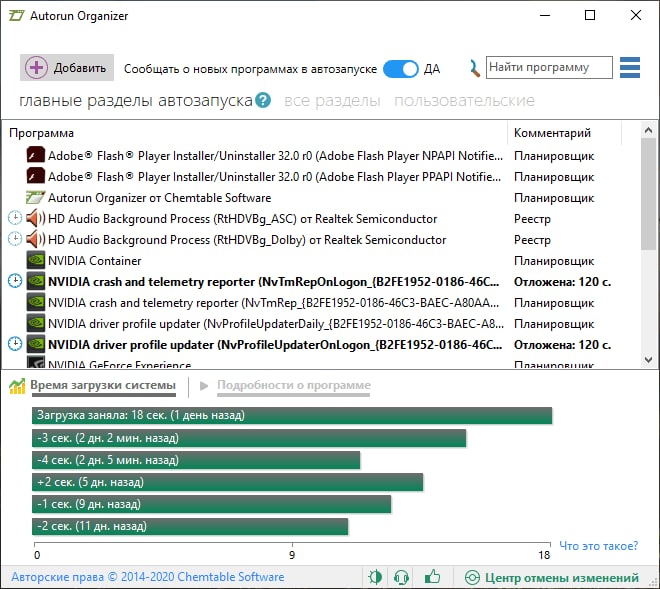Toggle notify about new autorun programs switch

coord(401,69)
